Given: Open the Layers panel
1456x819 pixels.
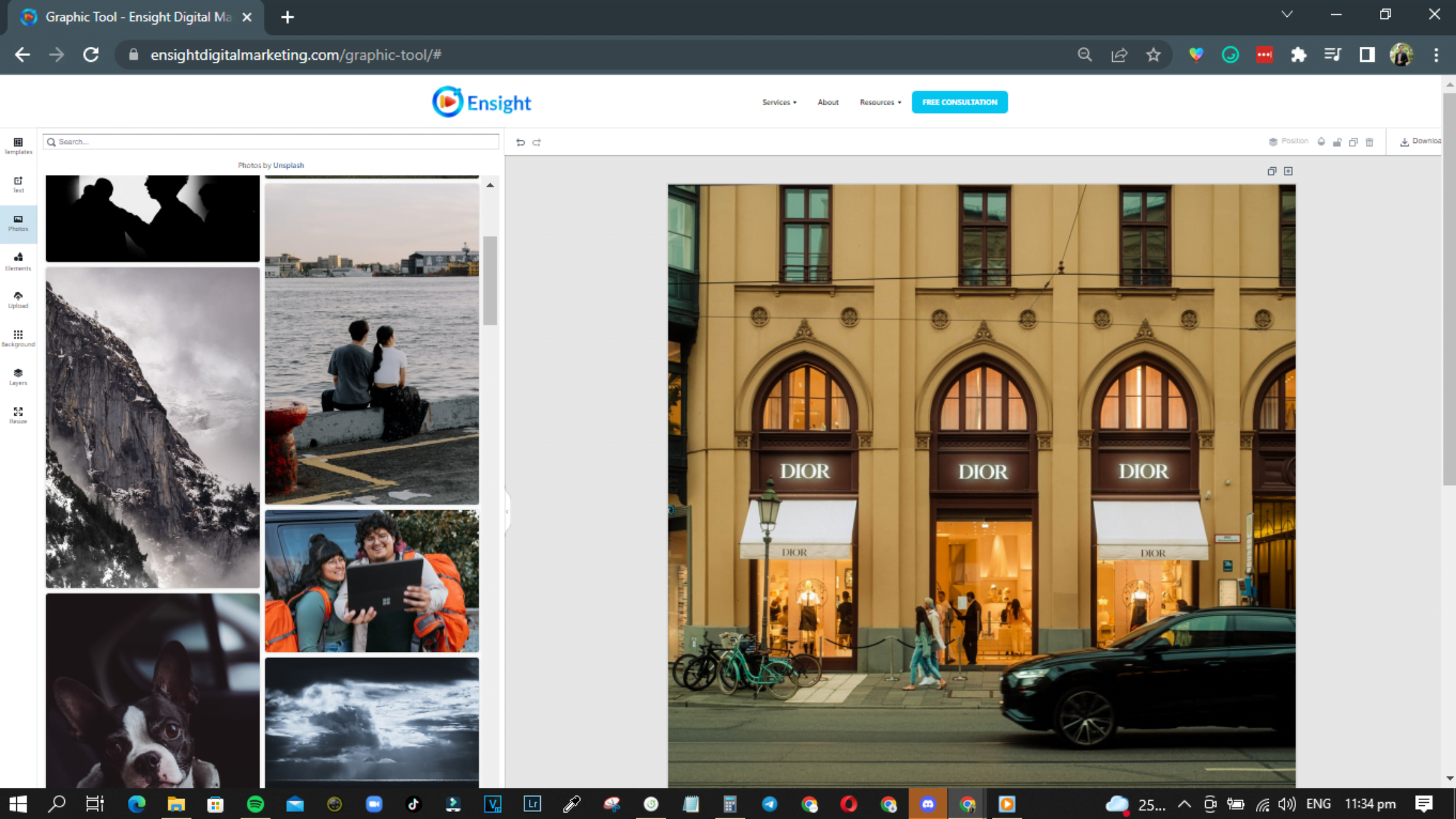Looking at the screenshot, I should pyautogui.click(x=18, y=377).
